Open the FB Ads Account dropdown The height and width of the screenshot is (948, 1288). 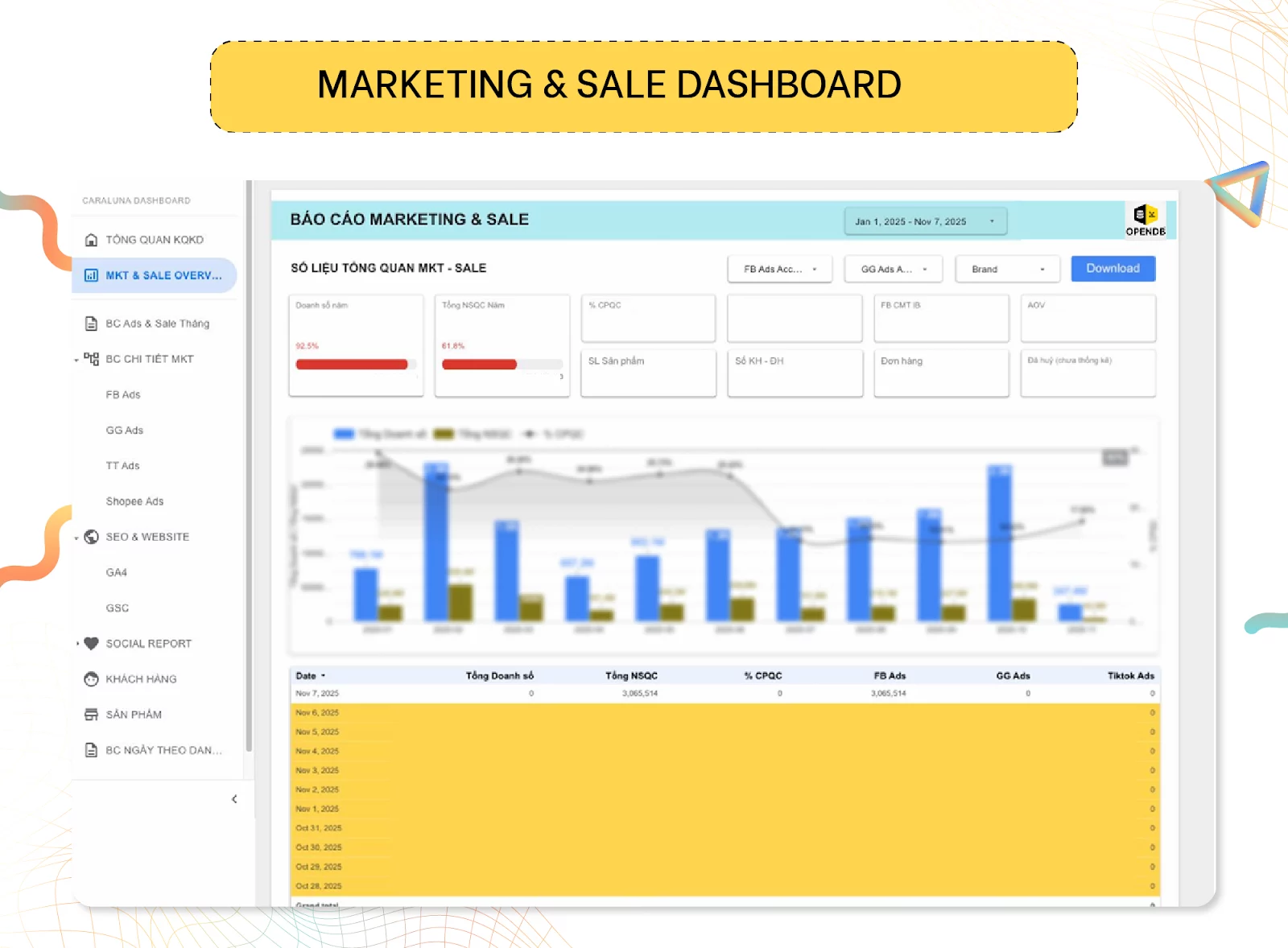pyautogui.click(x=779, y=269)
